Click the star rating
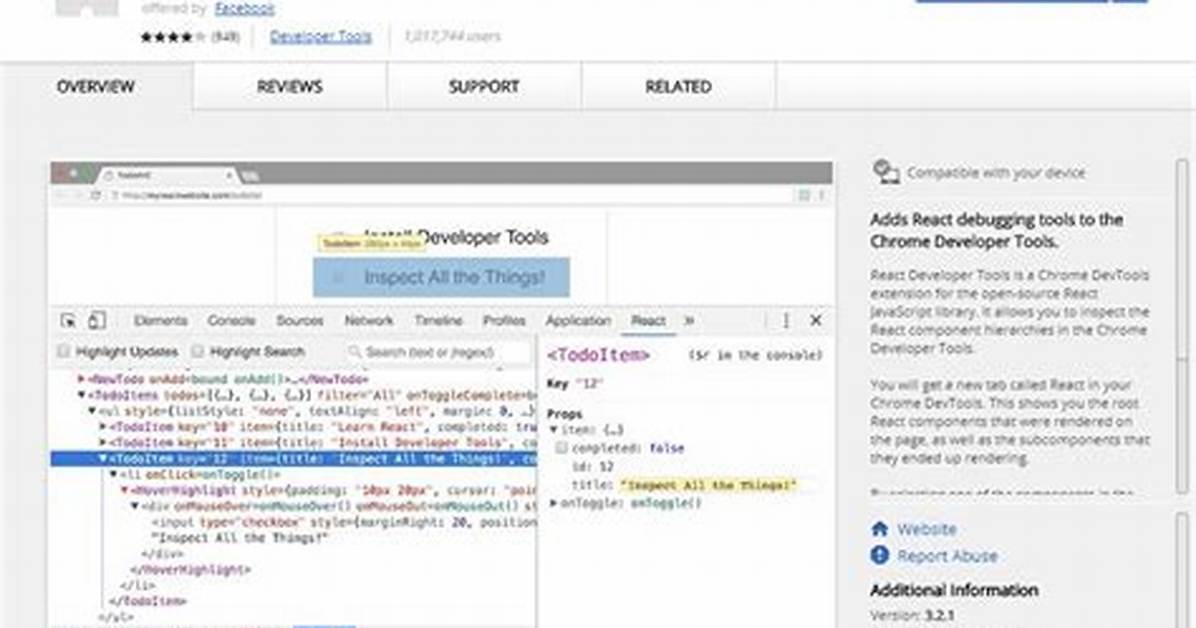The width and height of the screenshot is (1196, 628). [x=172, y=37]
